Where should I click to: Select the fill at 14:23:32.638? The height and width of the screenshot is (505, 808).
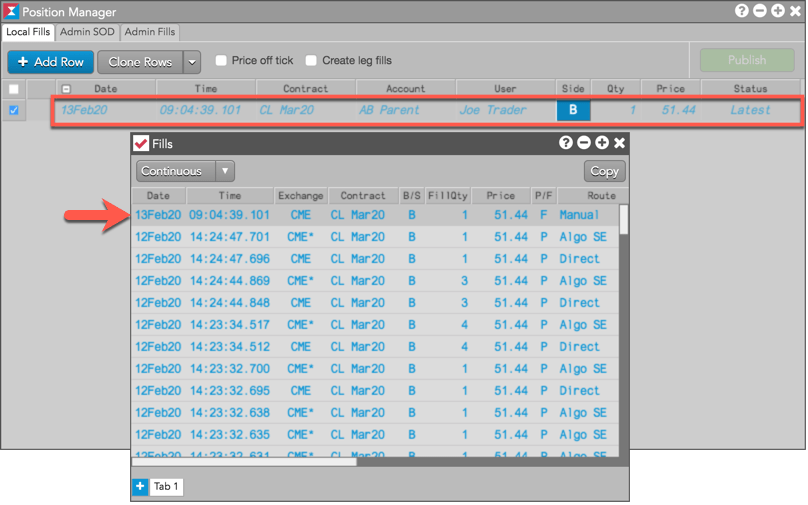click(x=375, y=413)
